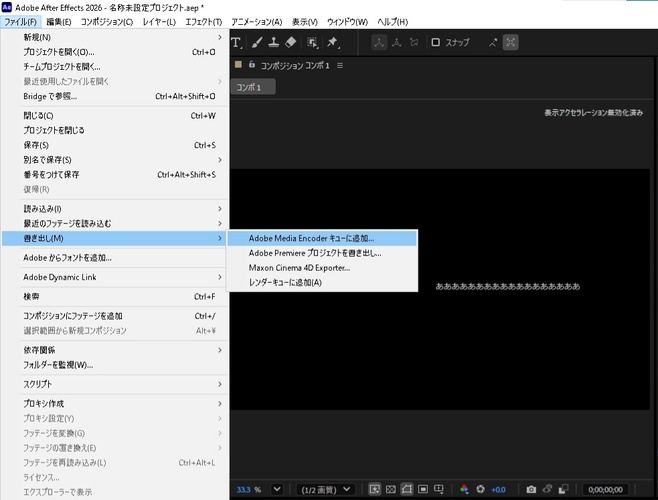Select the Clone Stamp tool

274,42
